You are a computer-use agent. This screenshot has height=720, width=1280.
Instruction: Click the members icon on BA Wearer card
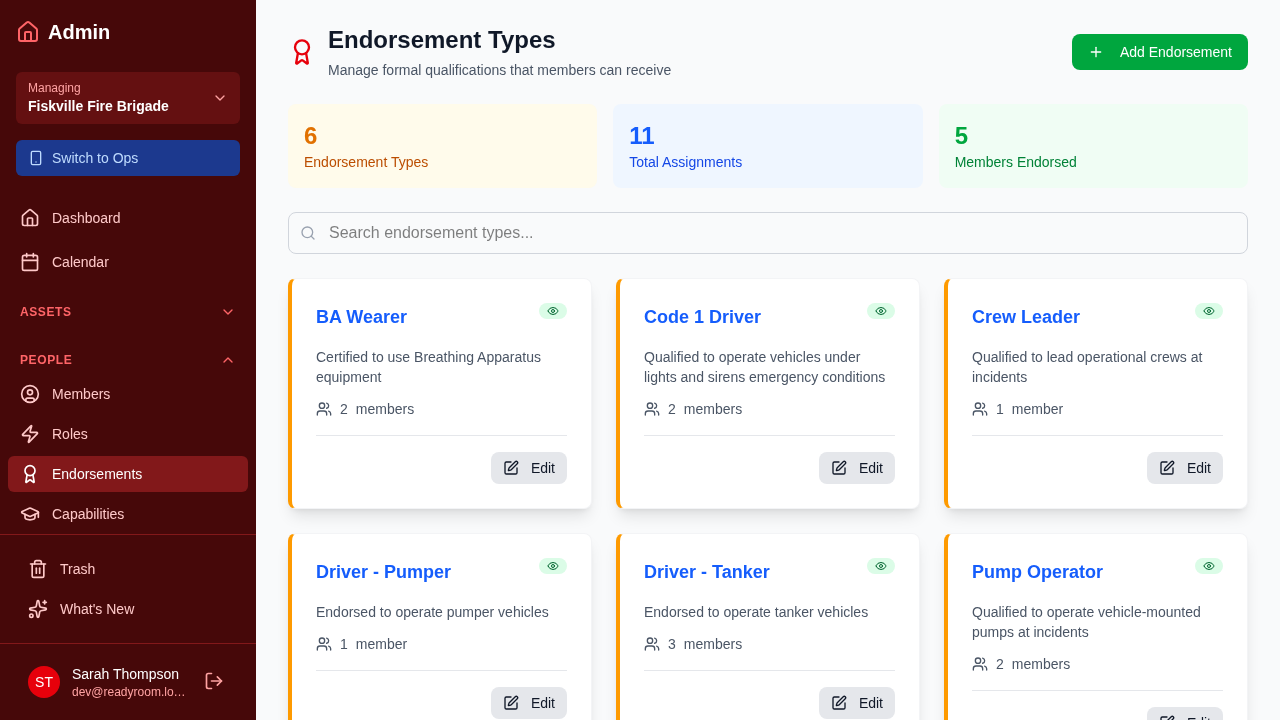pyautogui.click(x=324, y=409)
